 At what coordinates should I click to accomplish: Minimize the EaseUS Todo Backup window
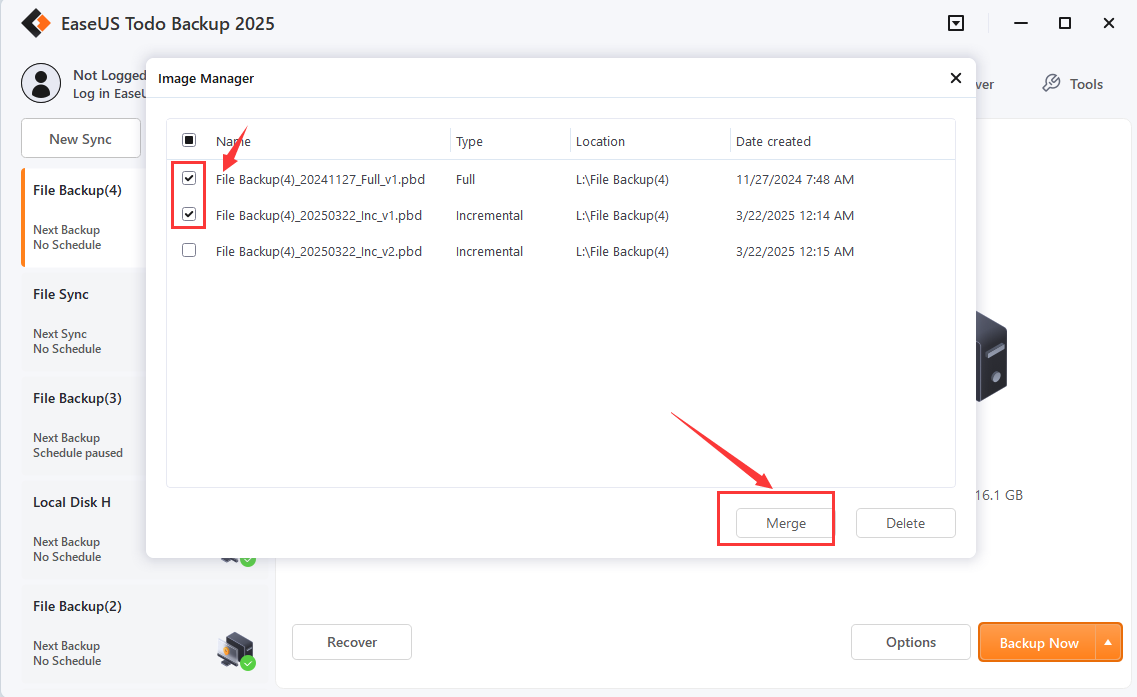[1021, 23]
